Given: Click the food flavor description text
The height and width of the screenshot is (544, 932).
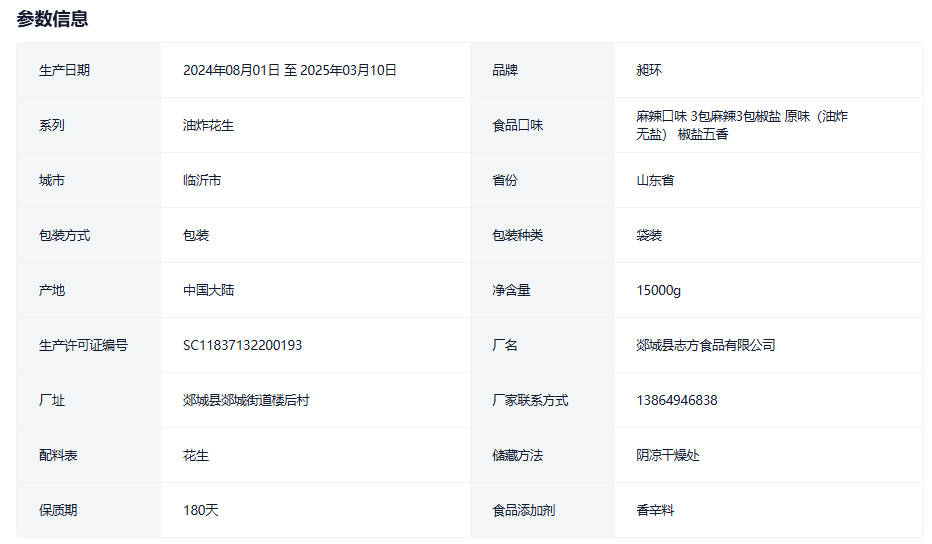Looking at the screenshot, I should (741, 125).
